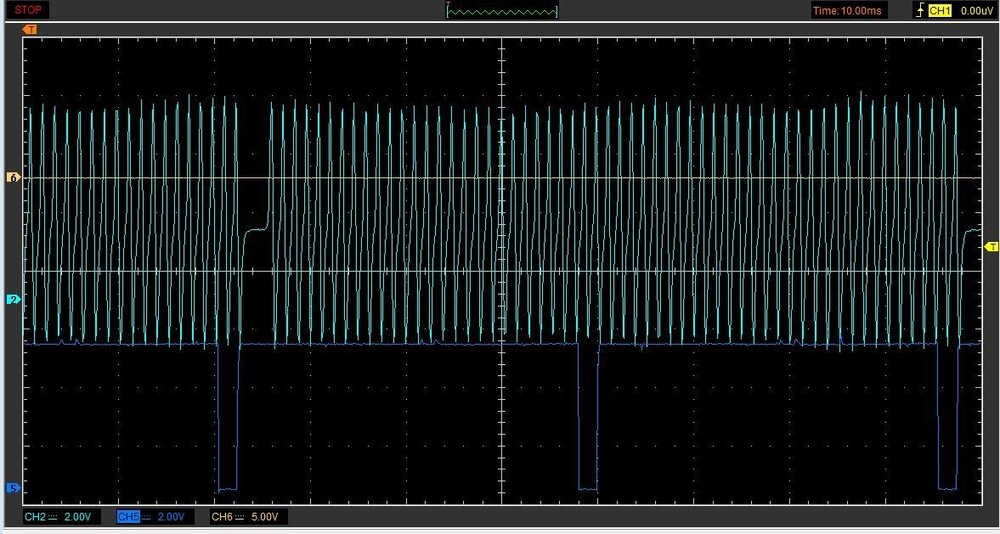Click the channel 6 ground level marker
Screen dimensions: 1000x534
(14, 178)
